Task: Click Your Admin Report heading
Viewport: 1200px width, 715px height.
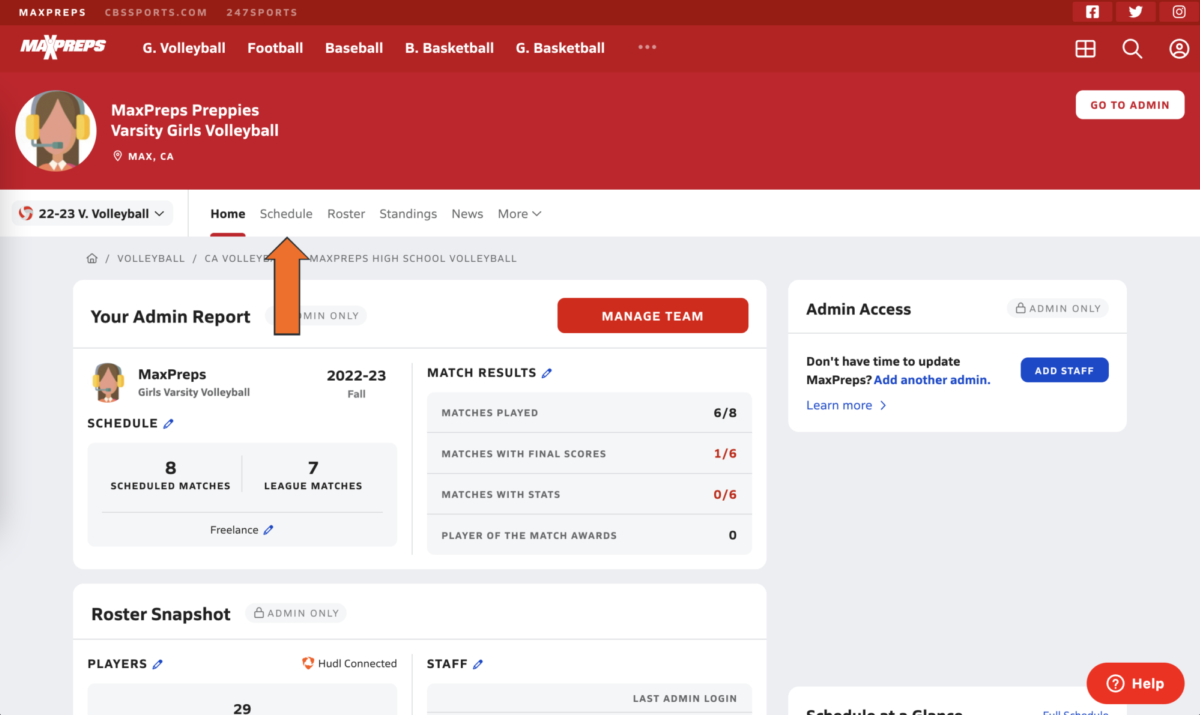Action: click(171, 316)
